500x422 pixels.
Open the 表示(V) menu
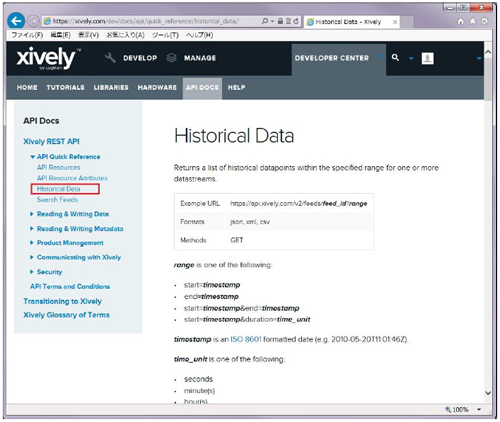(88, 35)
